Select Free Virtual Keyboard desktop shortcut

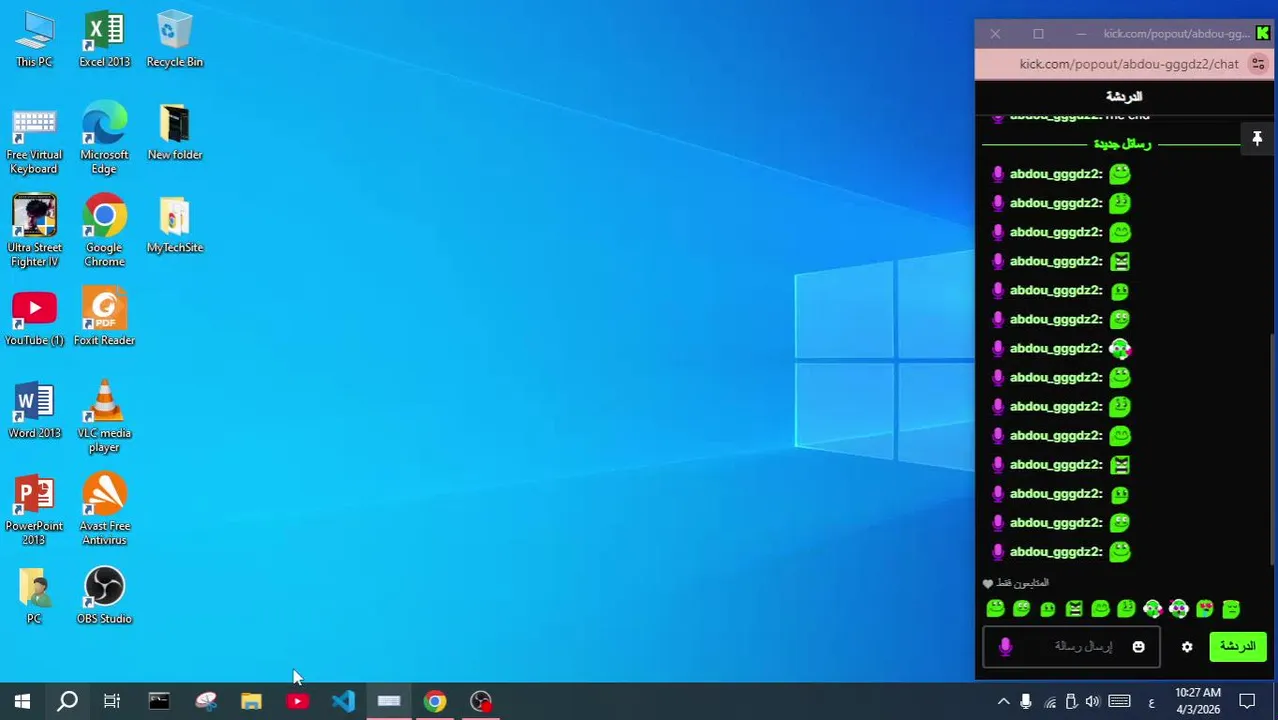34,140
